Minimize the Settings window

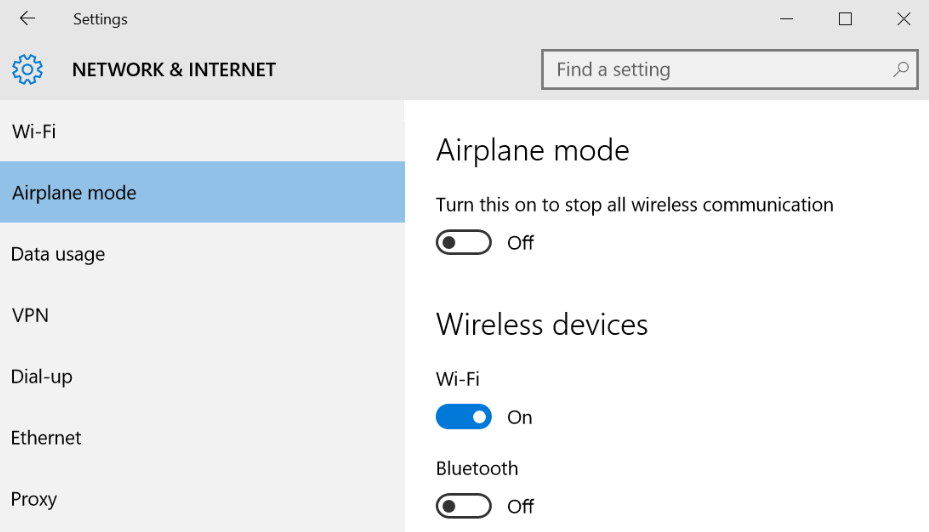tap(787, 19)
